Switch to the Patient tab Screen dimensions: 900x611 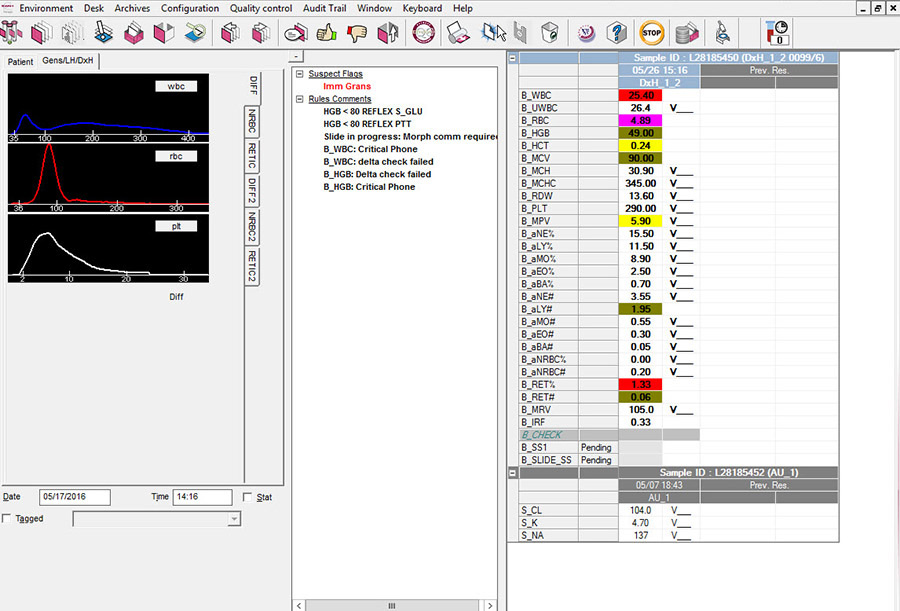tap(20, 61)
